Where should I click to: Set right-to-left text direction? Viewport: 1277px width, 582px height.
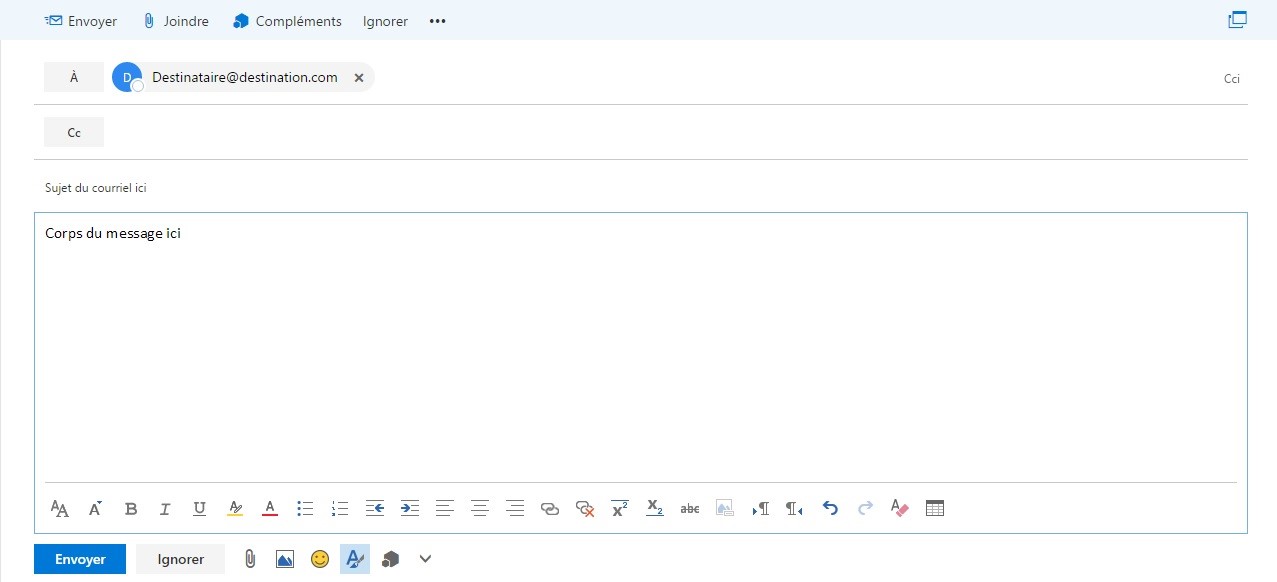click(x=795, y=509)
